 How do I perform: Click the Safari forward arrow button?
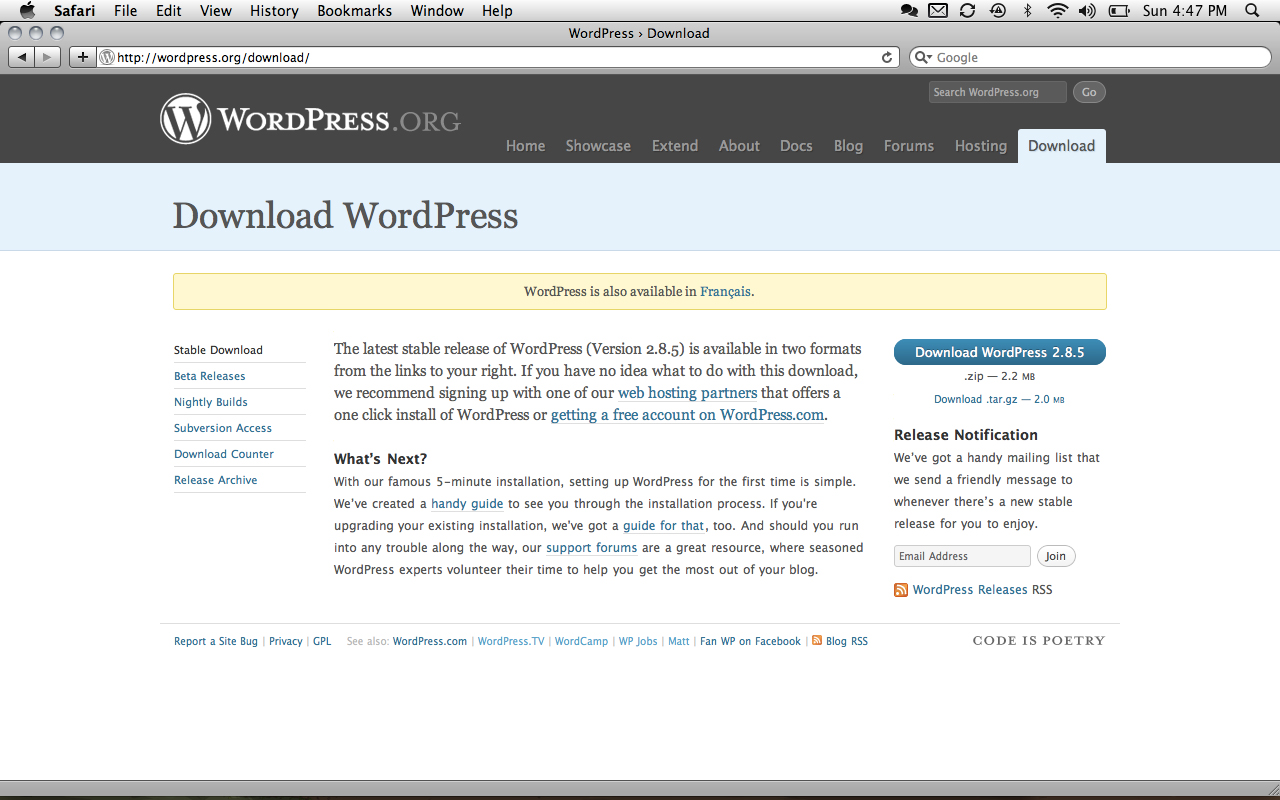point(47,57)
